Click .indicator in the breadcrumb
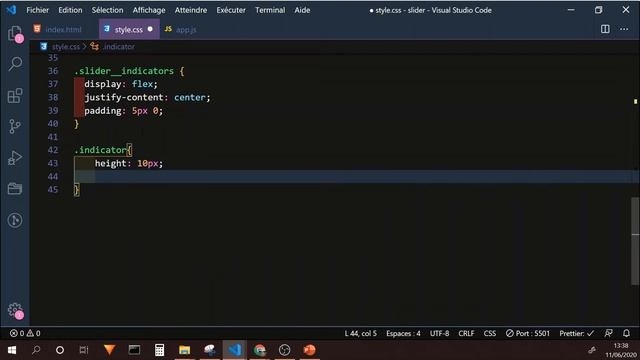 (x=118, y=47)
